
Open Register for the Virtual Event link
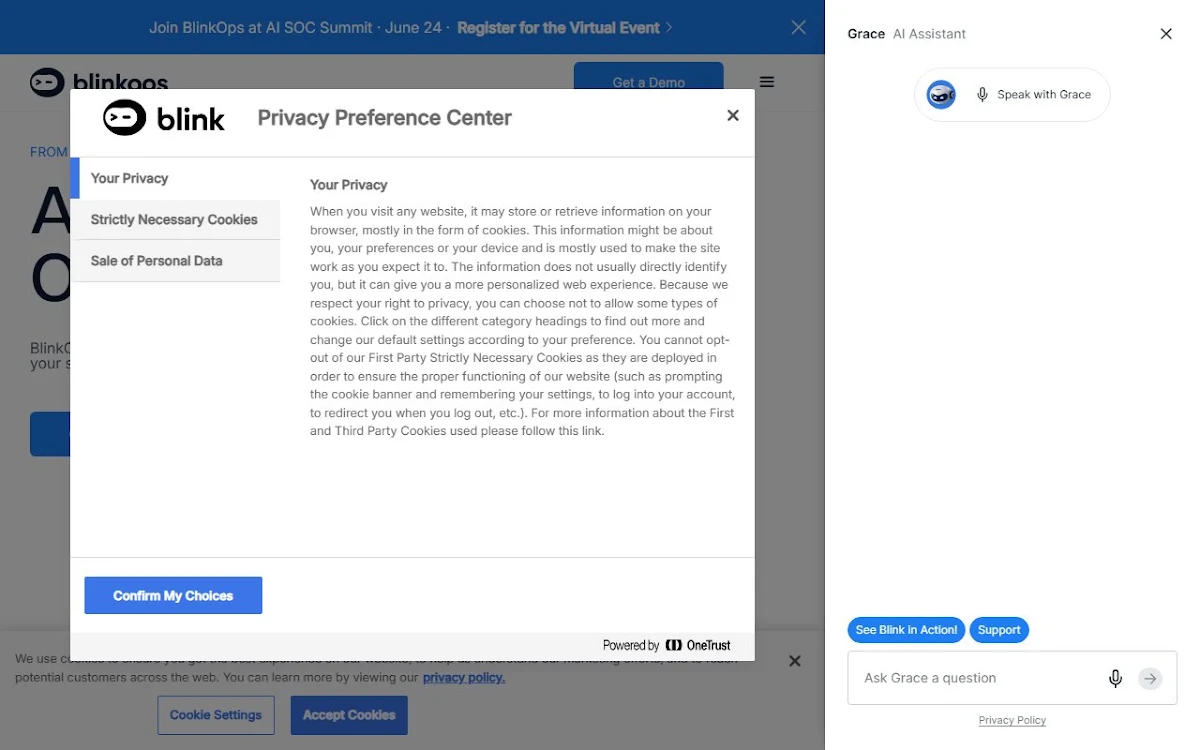565,27
